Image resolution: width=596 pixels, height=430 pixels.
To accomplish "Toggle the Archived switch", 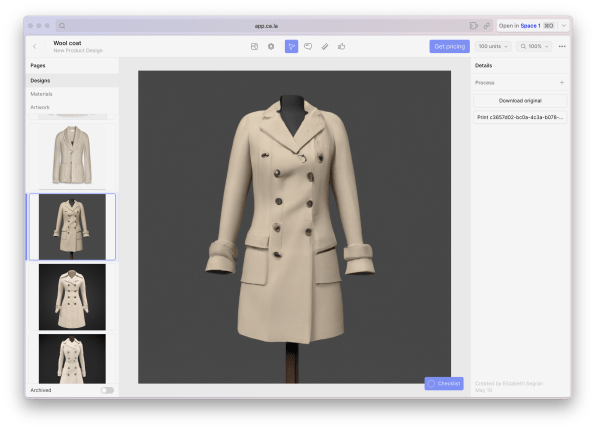I will tap(107, 390).
